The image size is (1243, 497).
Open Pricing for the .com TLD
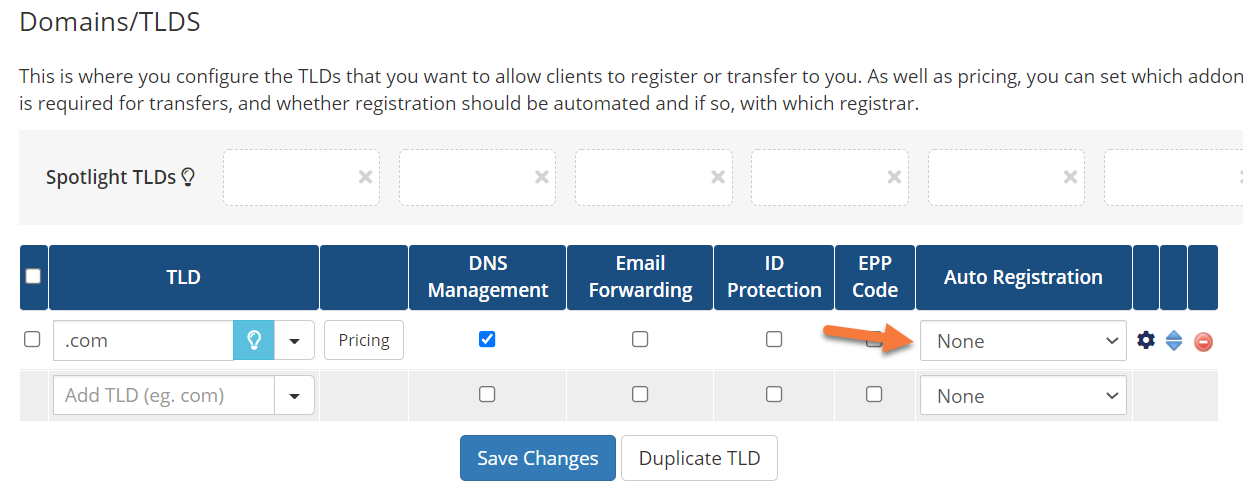coord(364,340)
